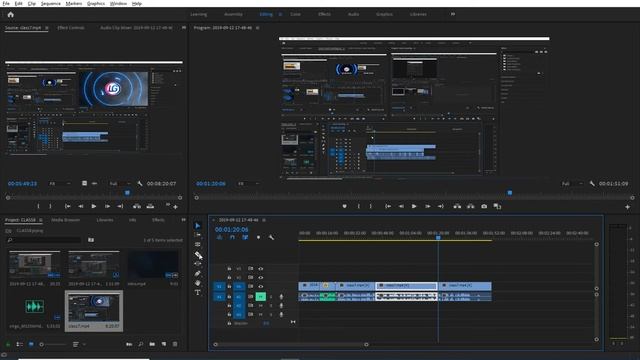Select the Pen tool

198,273
